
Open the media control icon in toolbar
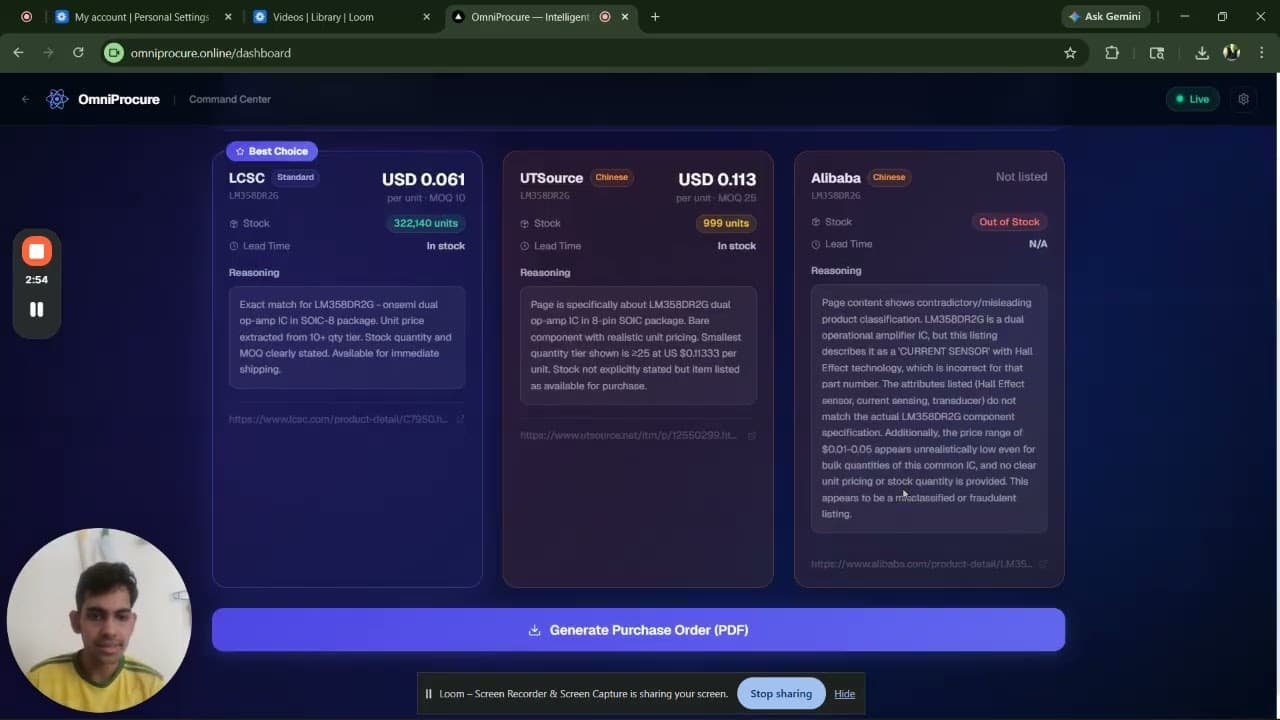(1157, 53)
